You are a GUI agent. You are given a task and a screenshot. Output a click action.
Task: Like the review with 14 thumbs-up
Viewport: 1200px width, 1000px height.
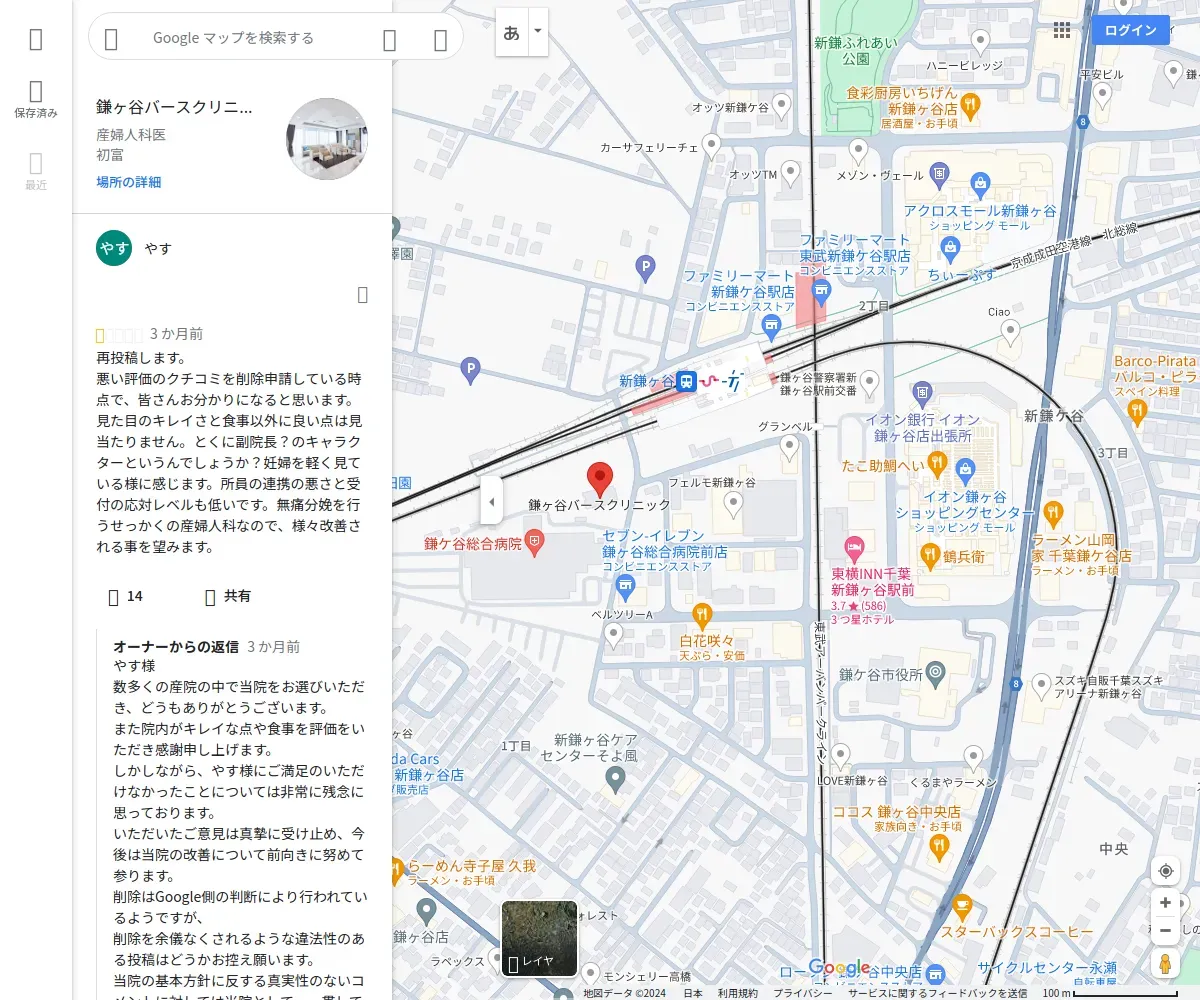tap(125, 596)
